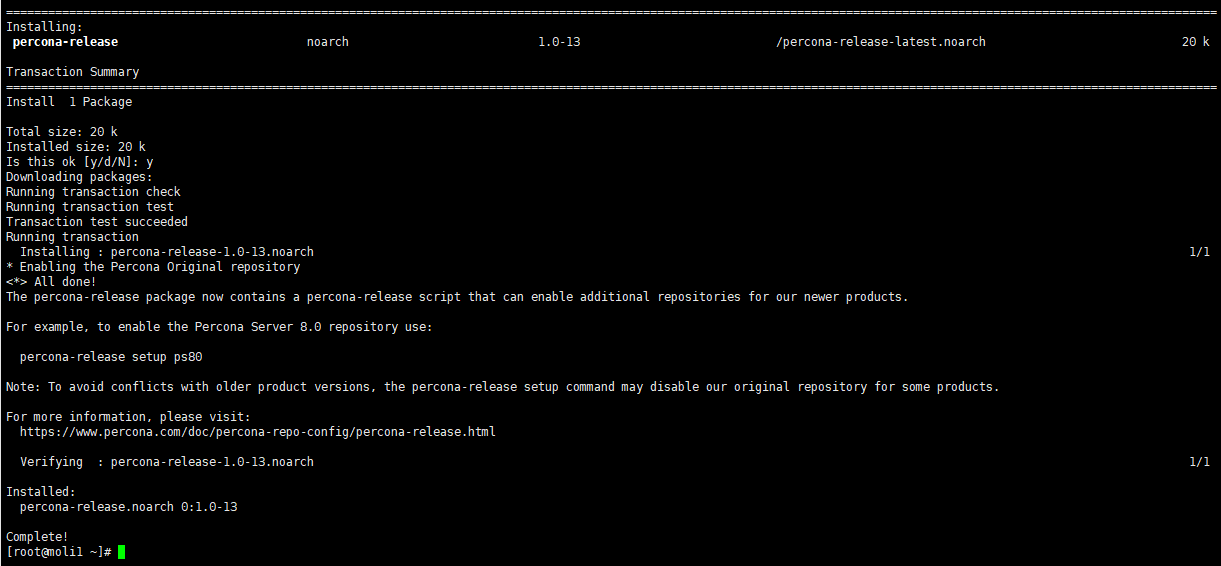This screenshot has width=1221, height=566.
Task: Click 'Verifying : percona-release-1.0-13.noarch' line
Action: tap(167, 462)
